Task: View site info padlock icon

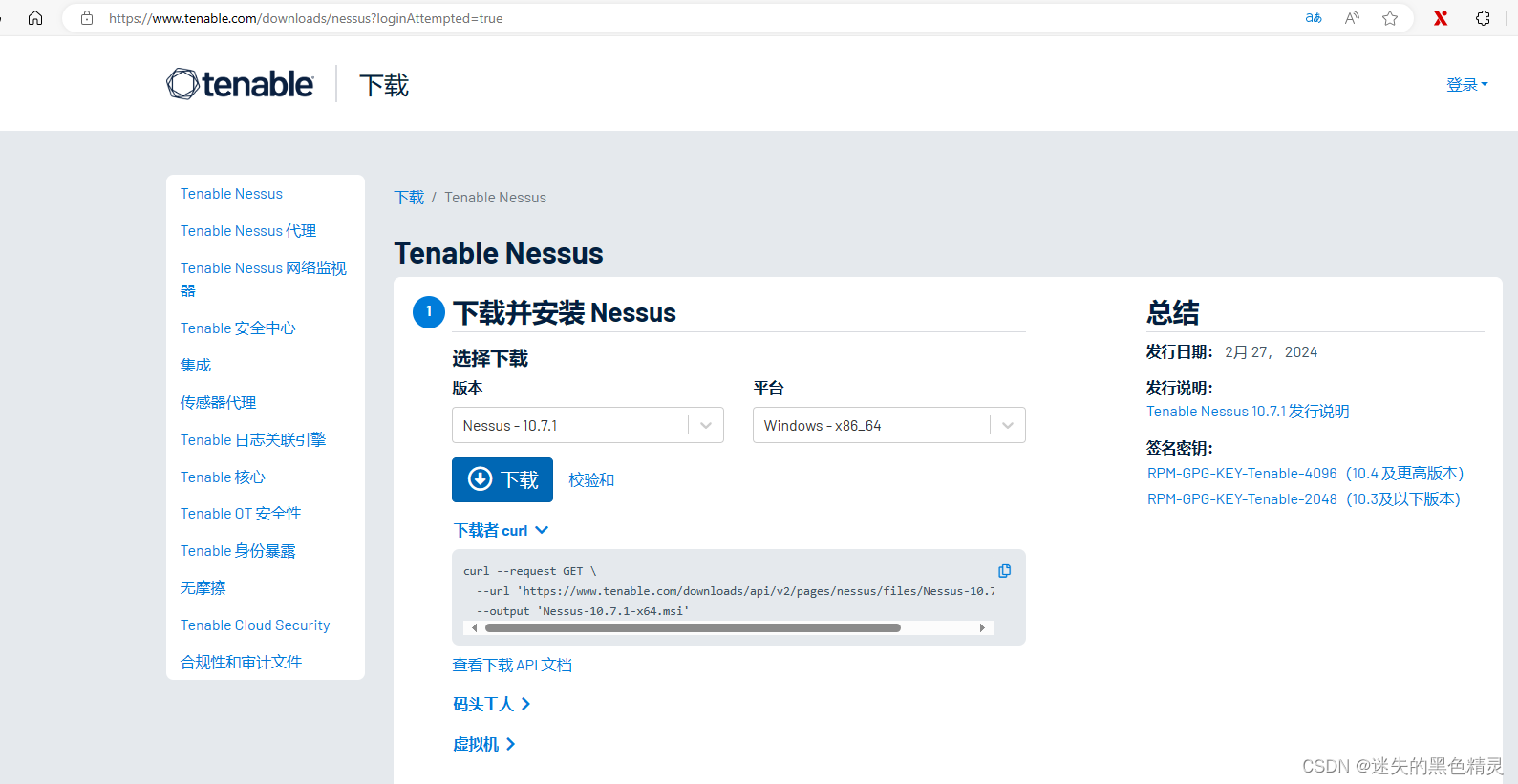Action: click(x=87, y=18)
